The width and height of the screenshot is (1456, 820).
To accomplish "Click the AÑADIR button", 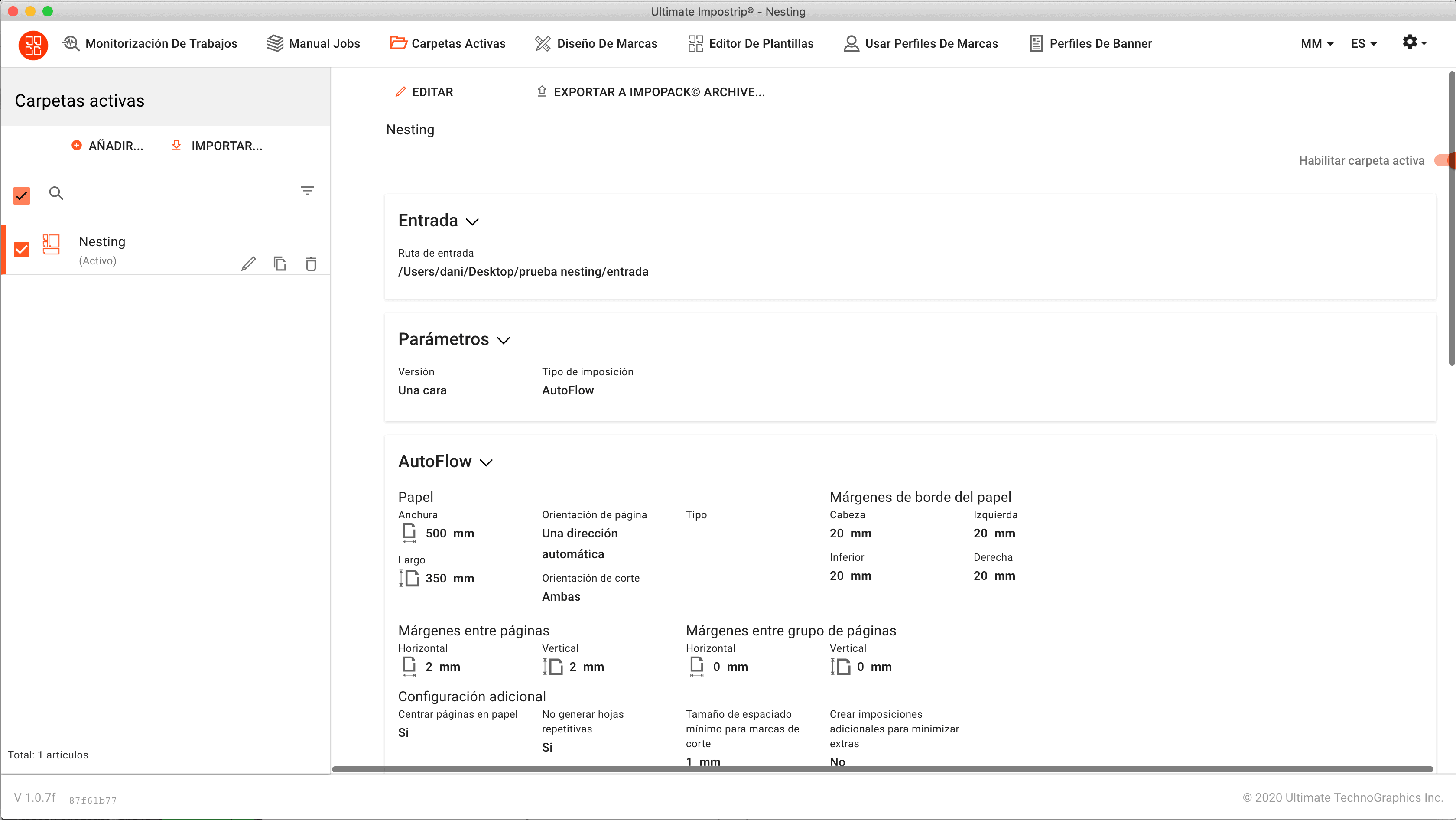I will click(107, 146).
